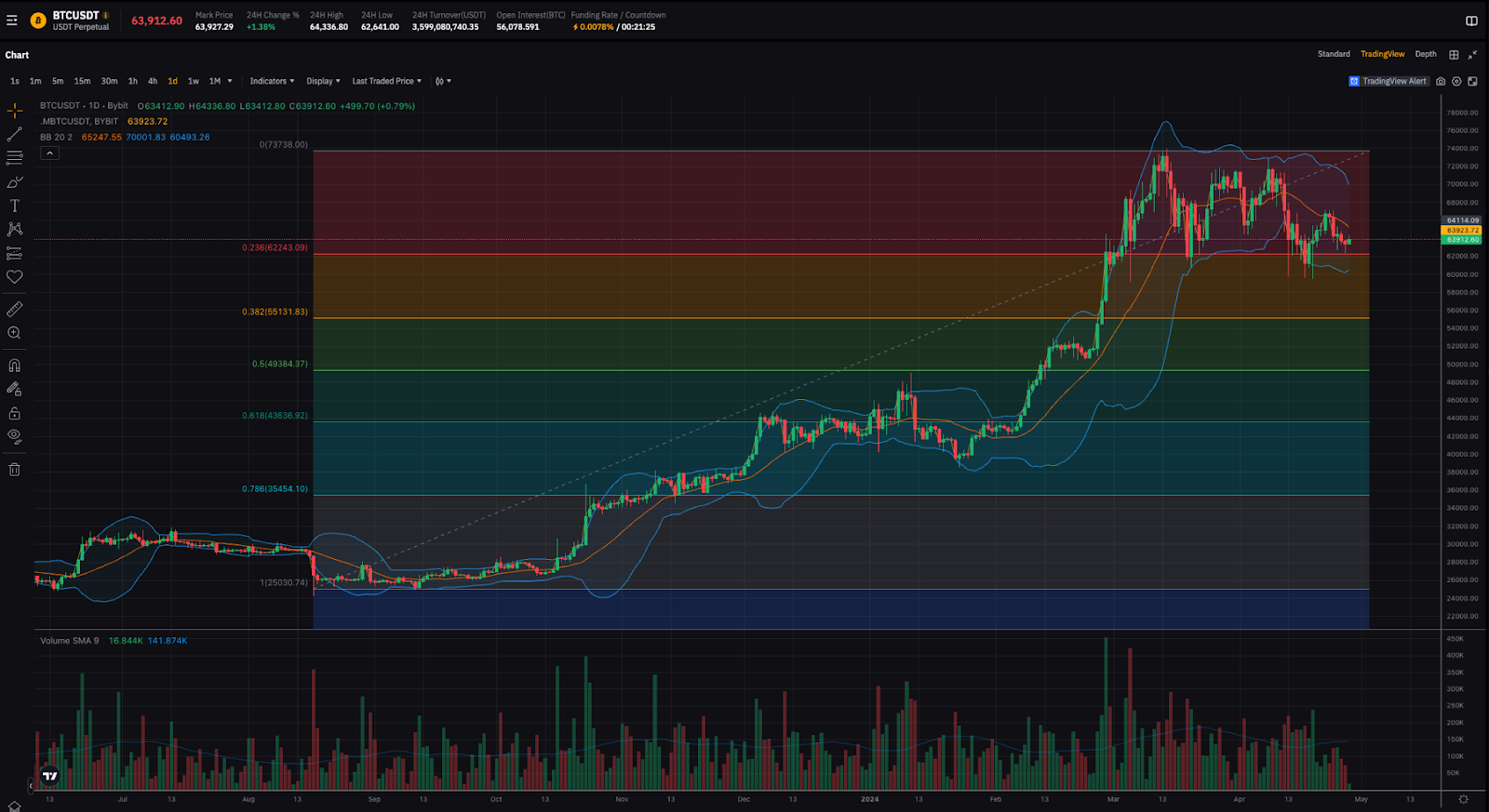Image resolution: width=1489 pixels, height=812 pixels.
Task: Click the Volume SMA 9 legend
Action: click(x=69, y=641)
